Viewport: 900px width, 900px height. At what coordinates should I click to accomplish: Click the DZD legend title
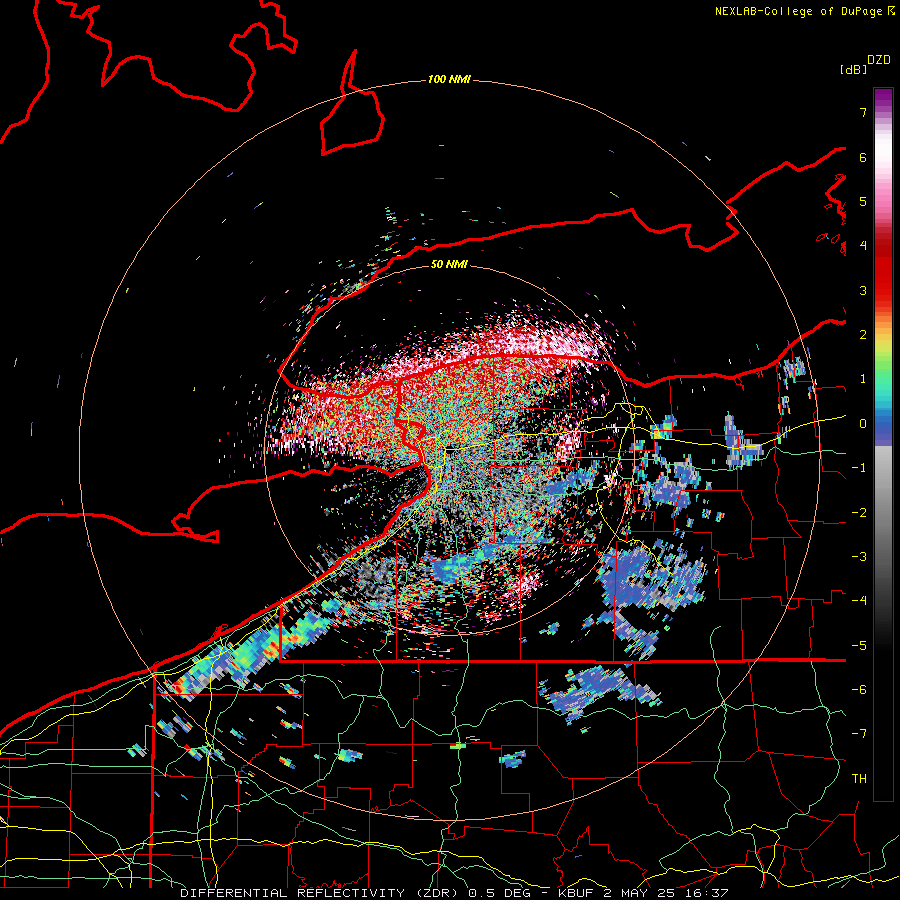coord(879,60)
